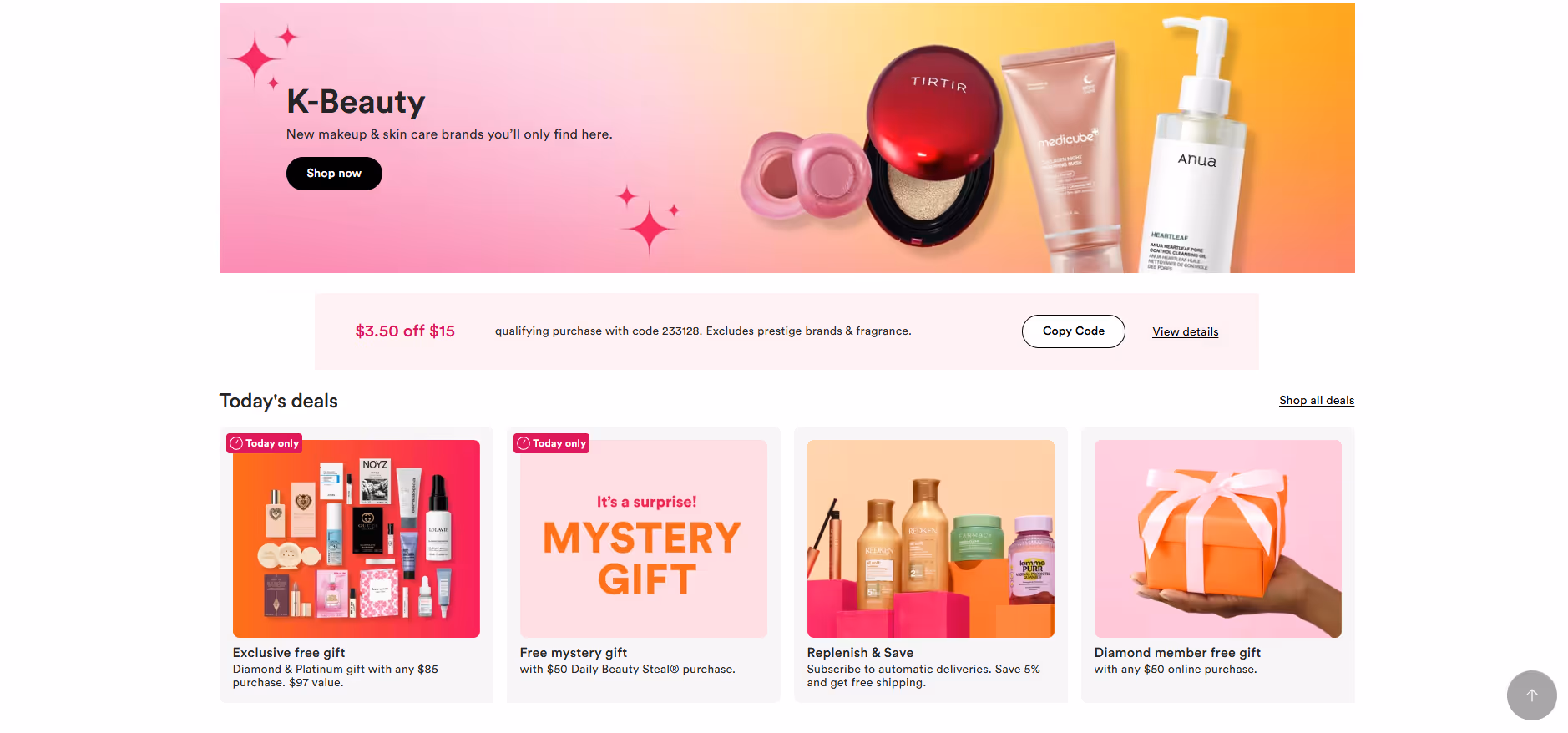This screenshot has height=733, width=1568.
Task: Open the orange gift box image
Action: pos(1218,539)
